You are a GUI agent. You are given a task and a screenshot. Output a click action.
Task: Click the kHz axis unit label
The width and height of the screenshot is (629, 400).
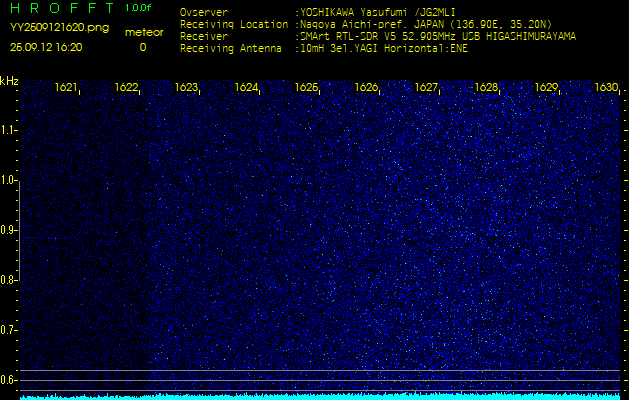coord(9,81)
